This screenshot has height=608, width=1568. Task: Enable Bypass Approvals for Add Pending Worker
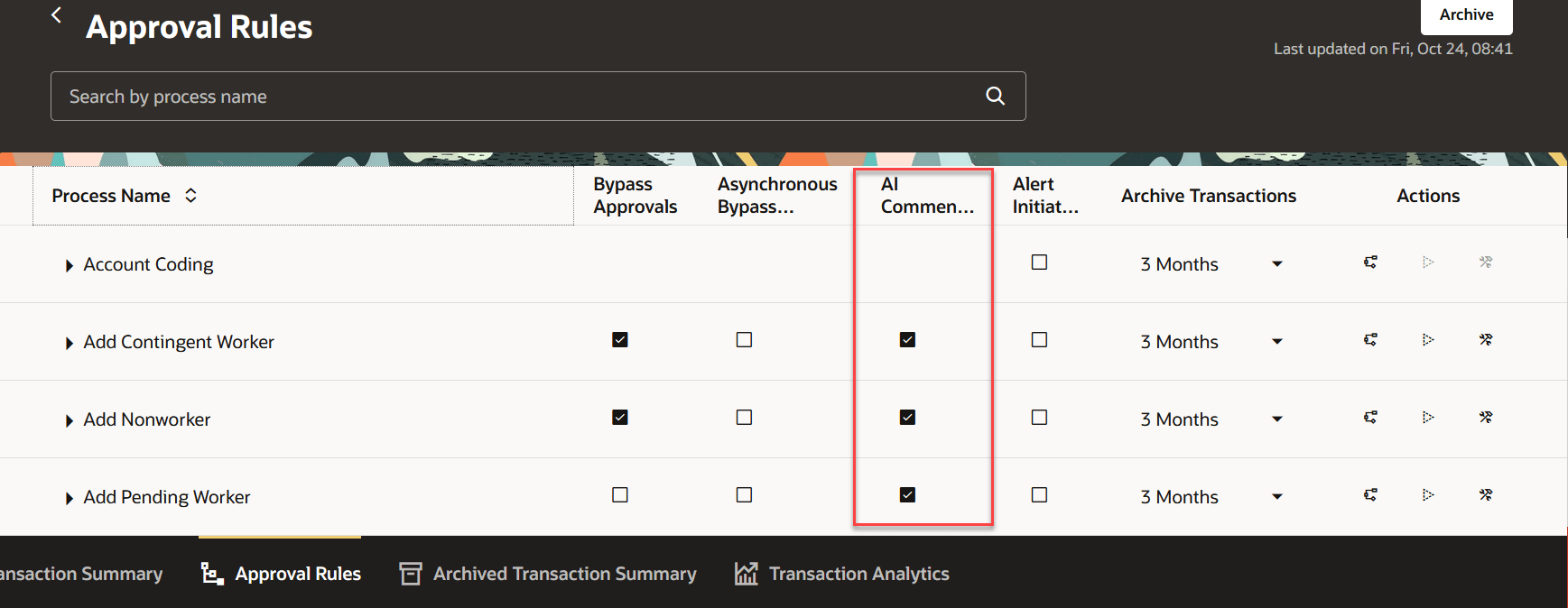click(x=619, y=494)
